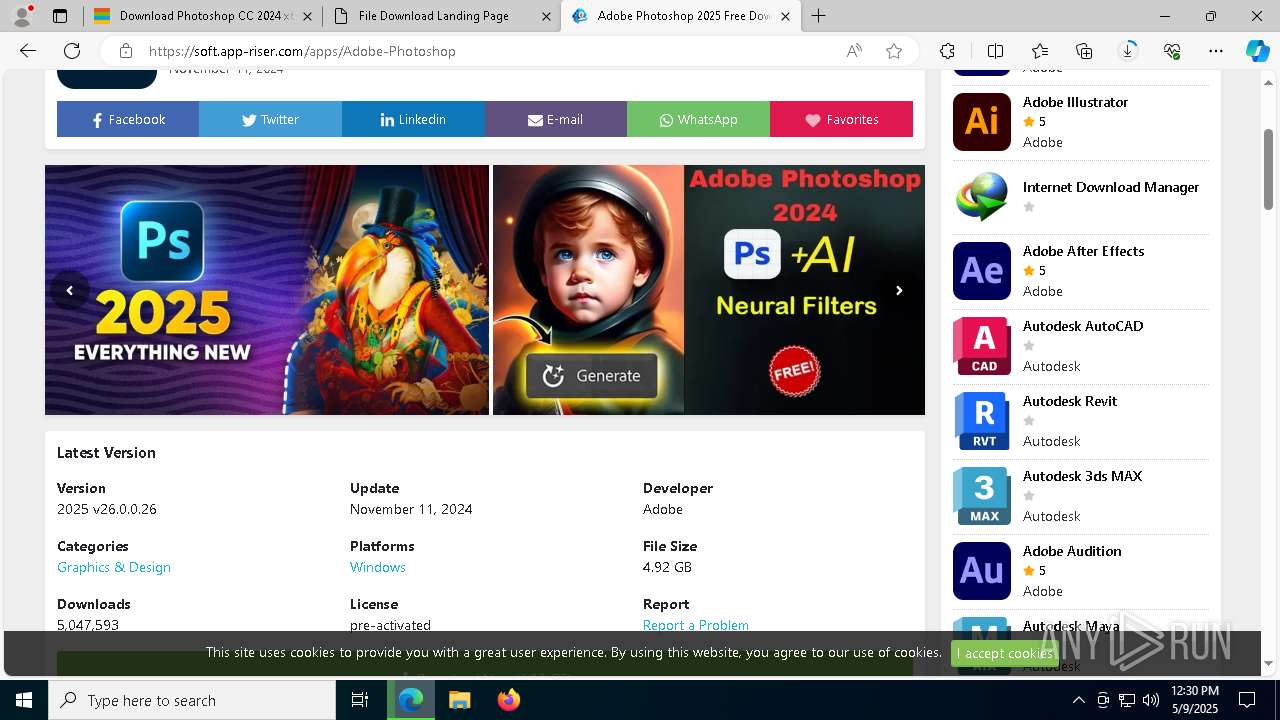Open the Copilot icon
The height and width of the screenshot is (720, 1280).
click(1257, 51)
